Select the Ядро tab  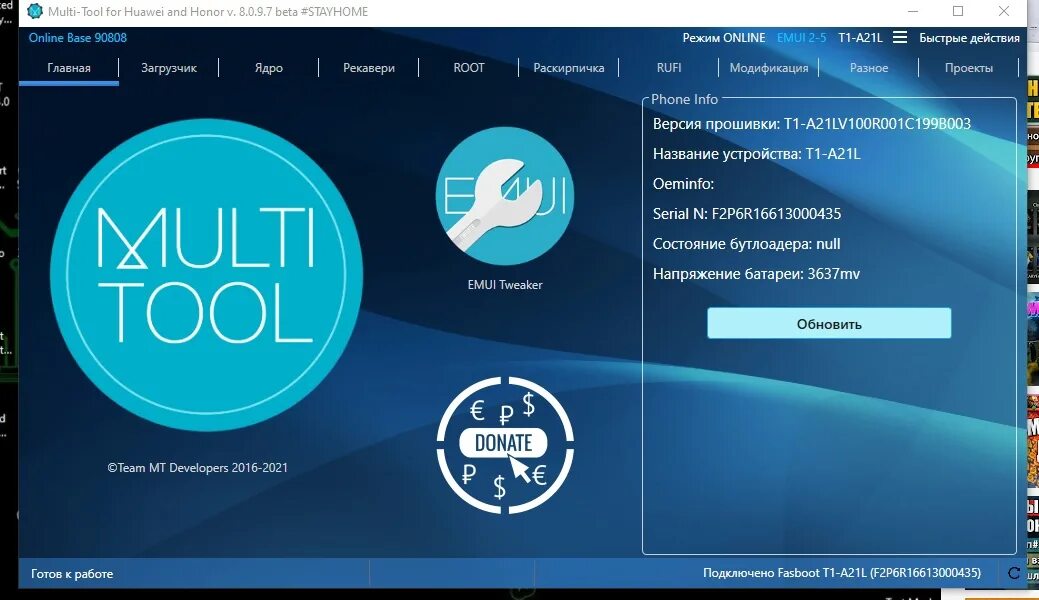(269, 68)
